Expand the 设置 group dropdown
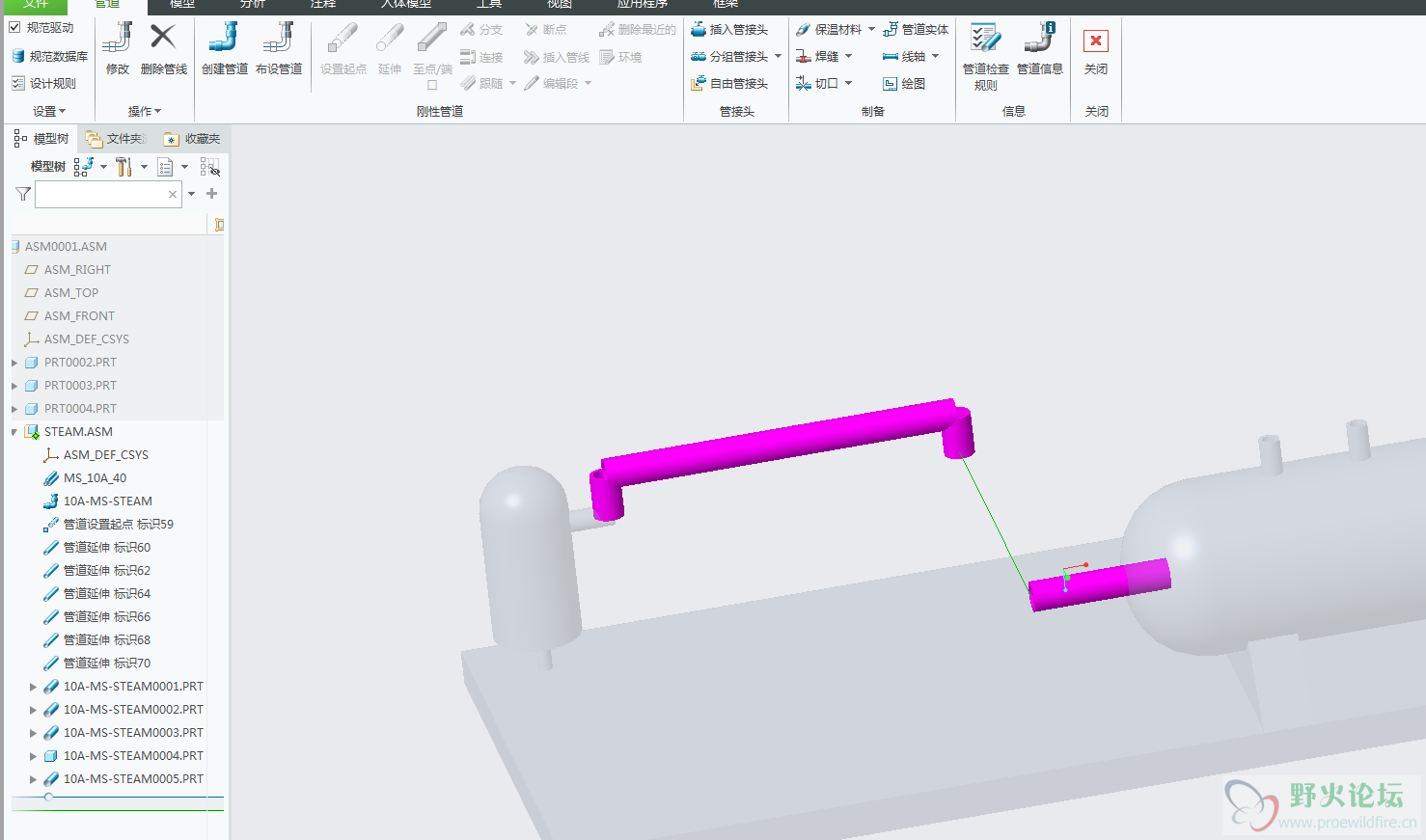 [x=49, y=111]
